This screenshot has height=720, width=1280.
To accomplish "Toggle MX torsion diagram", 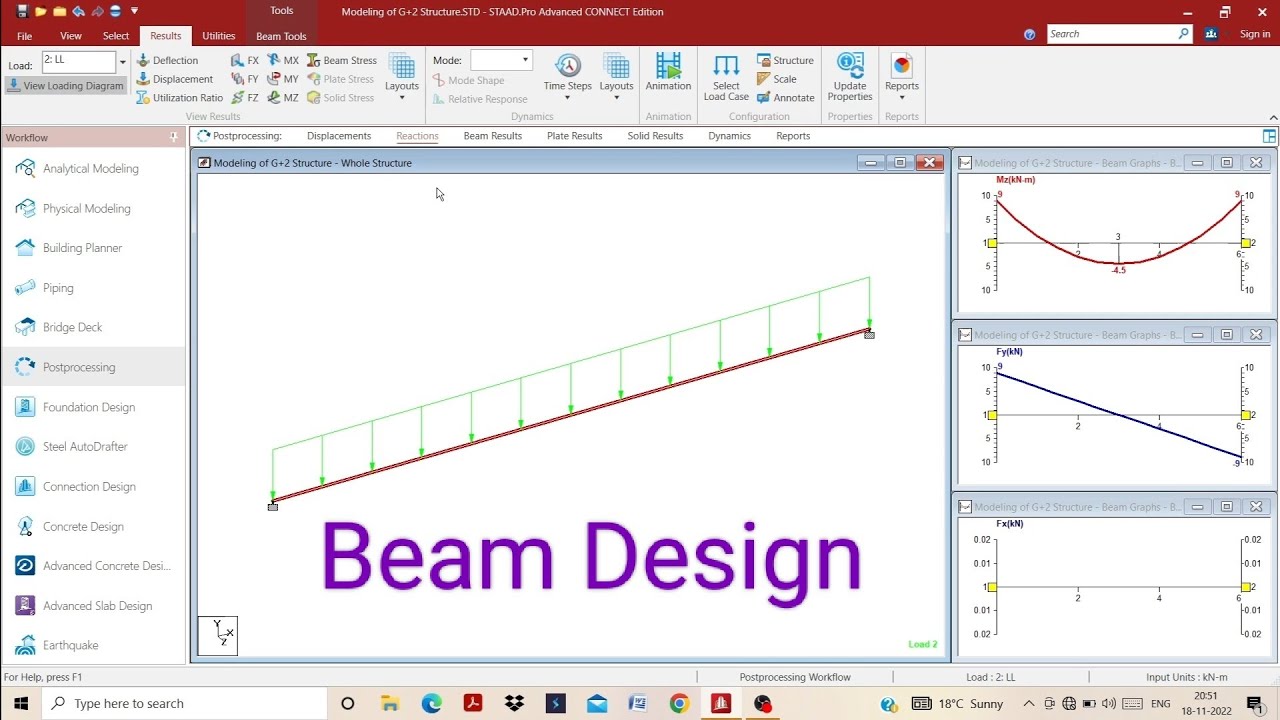I will coord(283,60).
